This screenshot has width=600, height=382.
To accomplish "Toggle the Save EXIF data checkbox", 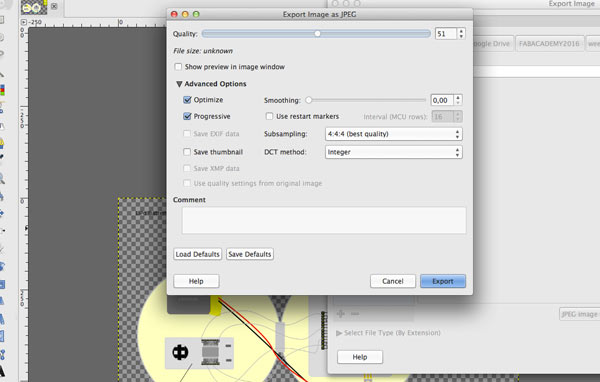I will click(187, 134).
